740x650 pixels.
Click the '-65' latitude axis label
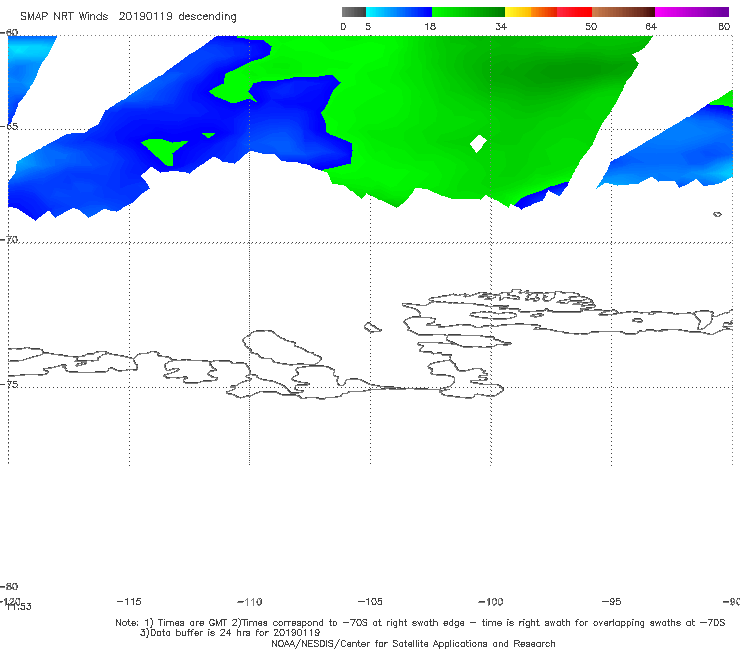coord(9,127)
